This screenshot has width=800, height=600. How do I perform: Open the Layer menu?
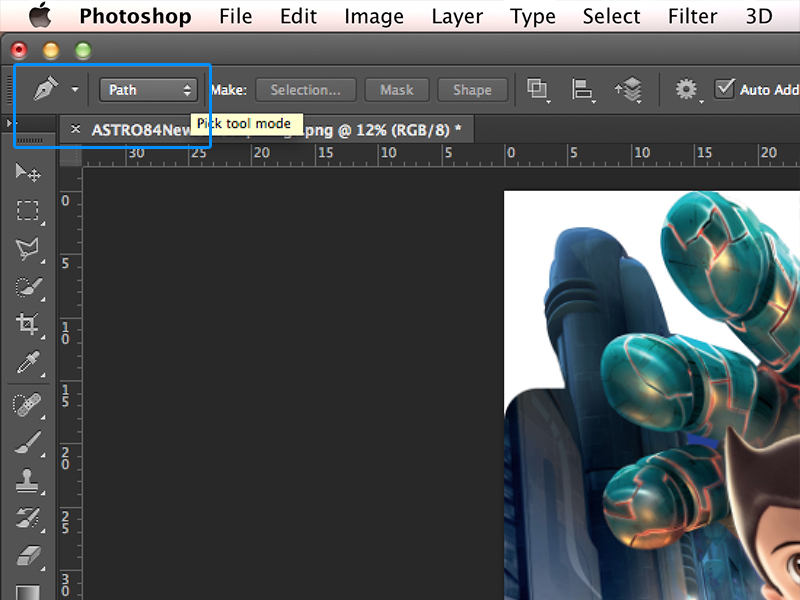(x=457, y=16)
